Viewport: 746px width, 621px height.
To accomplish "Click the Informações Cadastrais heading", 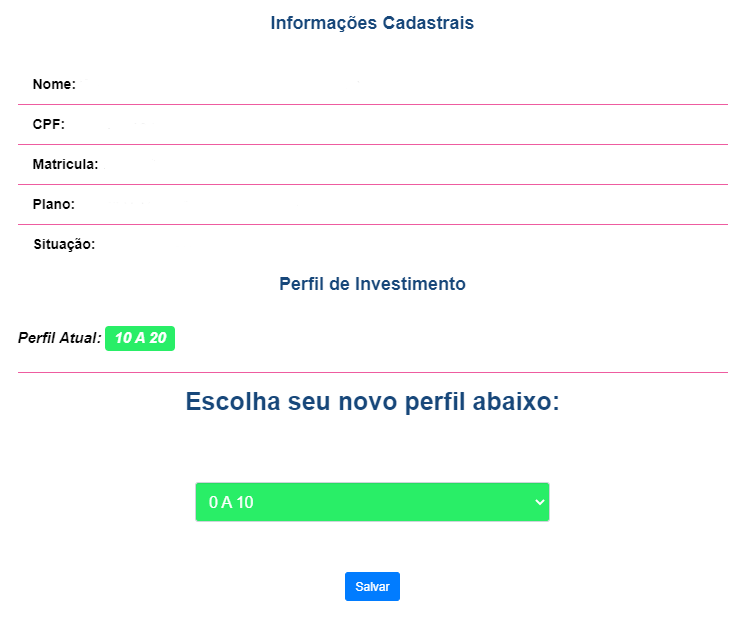I will (x=372, y=23).
